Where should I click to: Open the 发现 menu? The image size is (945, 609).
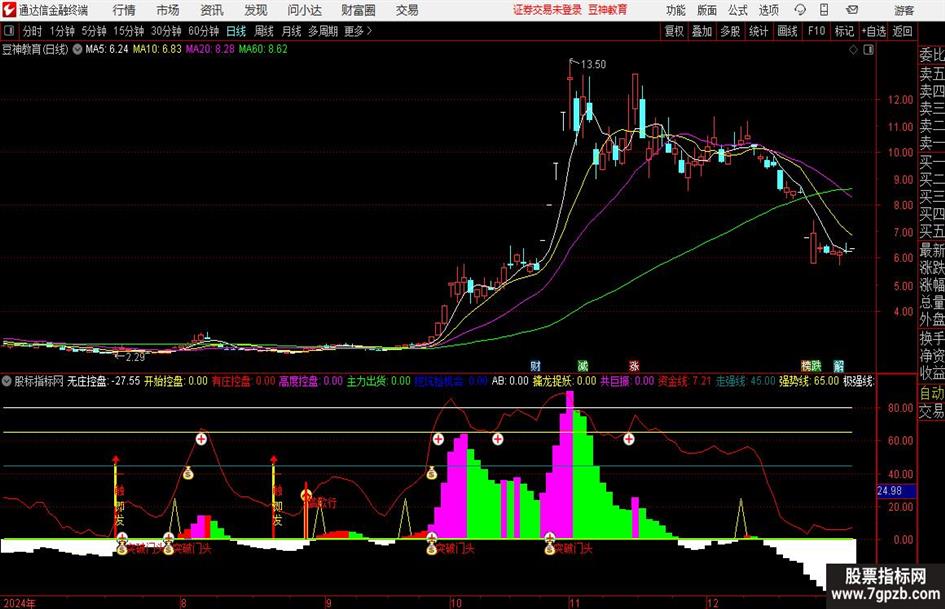click(x=256, y=10)
